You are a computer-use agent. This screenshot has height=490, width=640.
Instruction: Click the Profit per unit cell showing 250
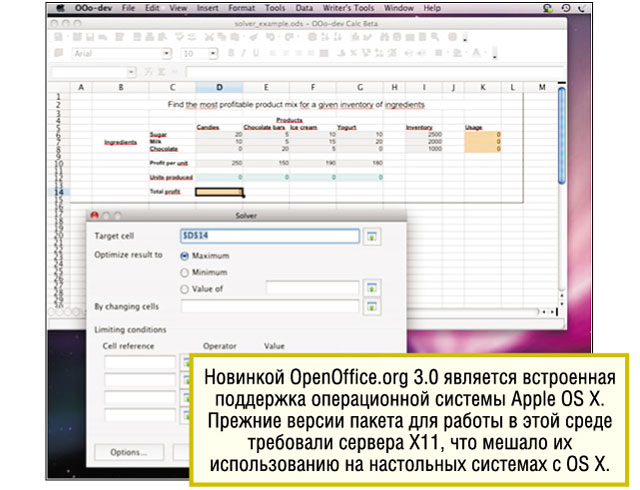pos(219,163)
